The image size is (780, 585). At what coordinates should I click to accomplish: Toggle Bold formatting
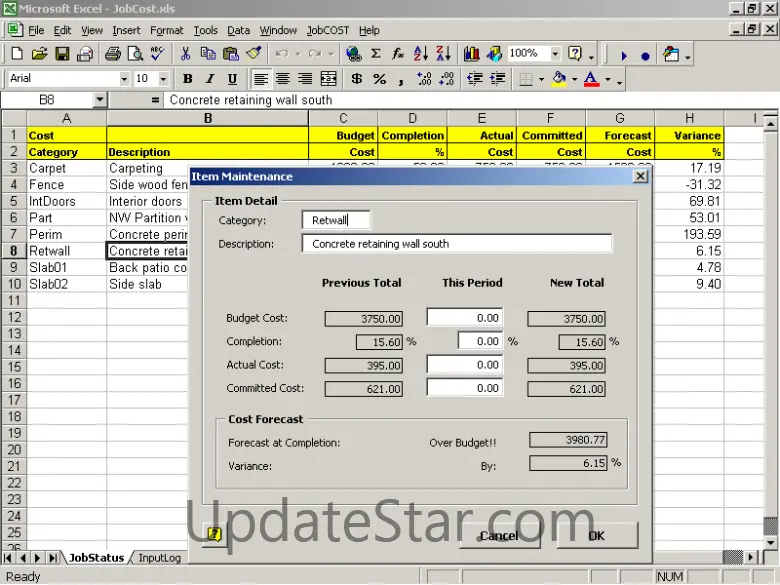[x=187, y=79]
